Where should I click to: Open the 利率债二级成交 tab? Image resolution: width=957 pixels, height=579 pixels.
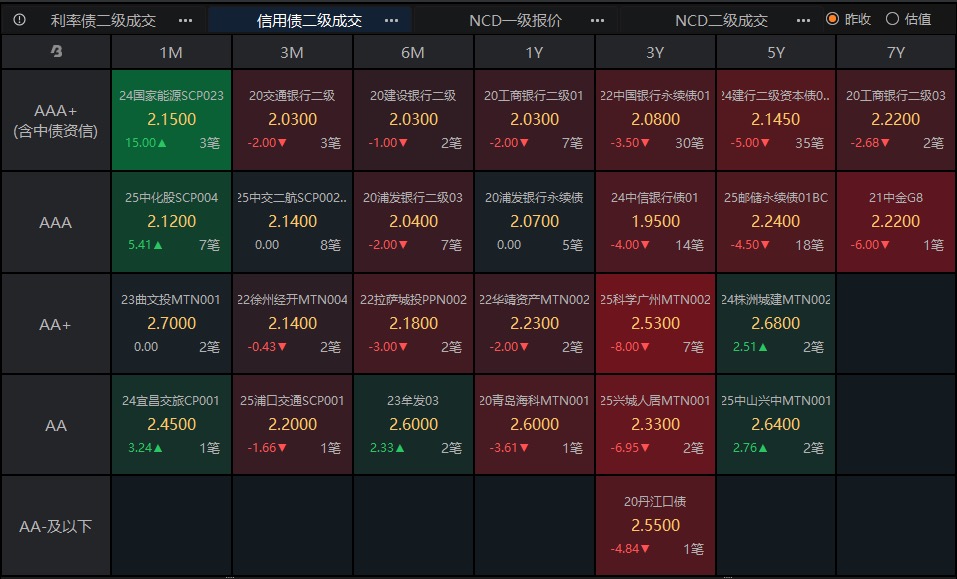[103, 20]
